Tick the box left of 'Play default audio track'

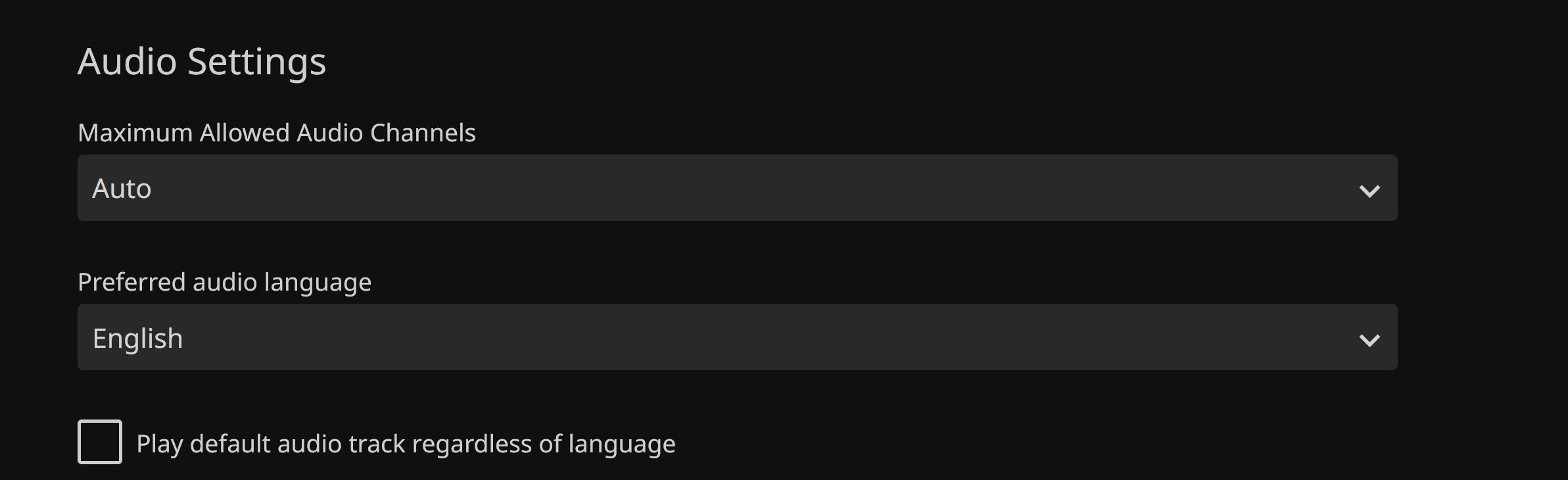click(100, 442)
